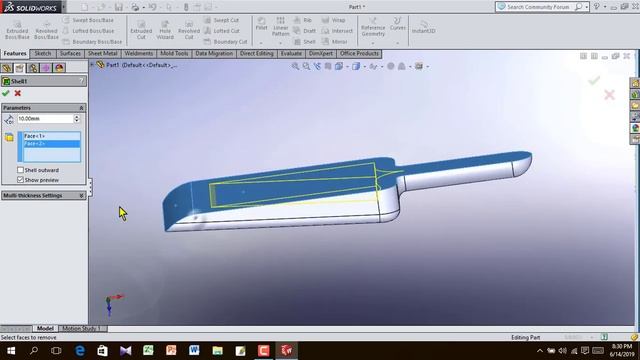This screenshot has height=360, width=640.
Task: Switch to the Evaluate tab
Action: click(291, 53)
